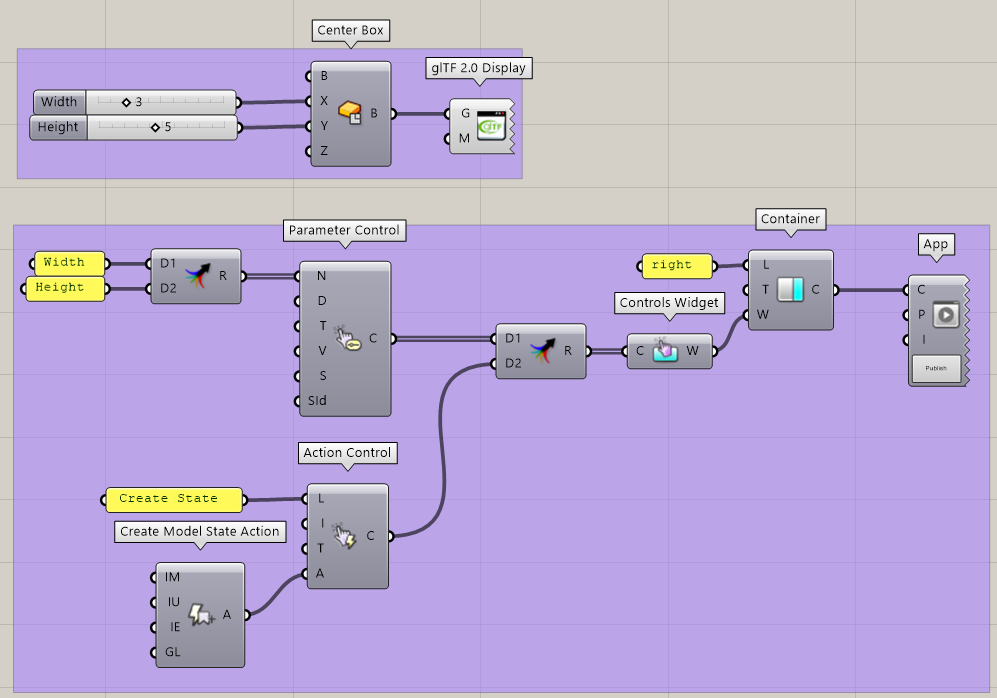Click the W output of Controls Widget
The width and height of the screenshot is (997, 698).
(694, 351)
